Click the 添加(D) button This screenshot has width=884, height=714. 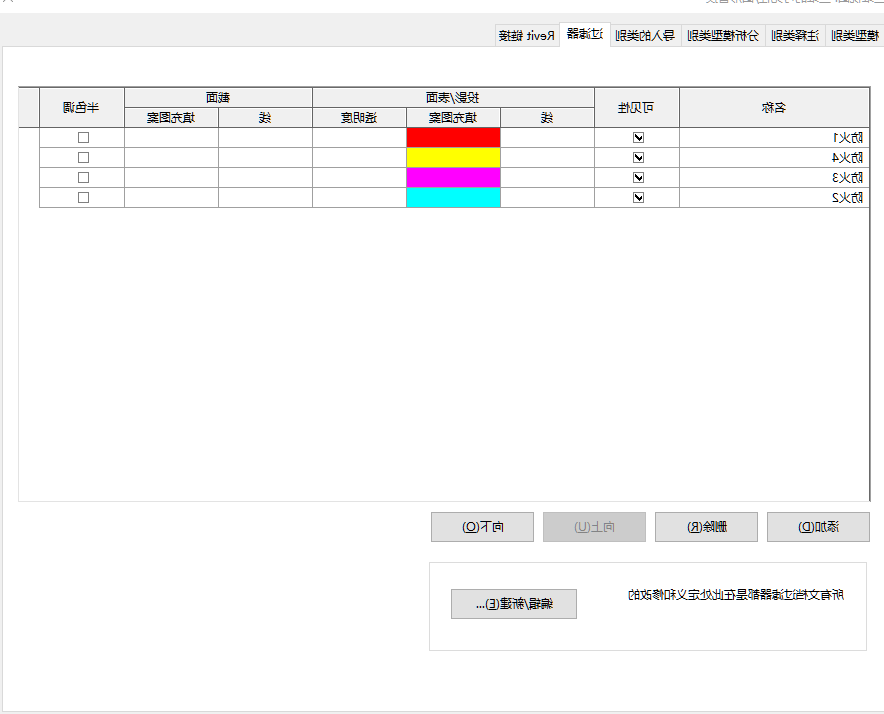818,527
